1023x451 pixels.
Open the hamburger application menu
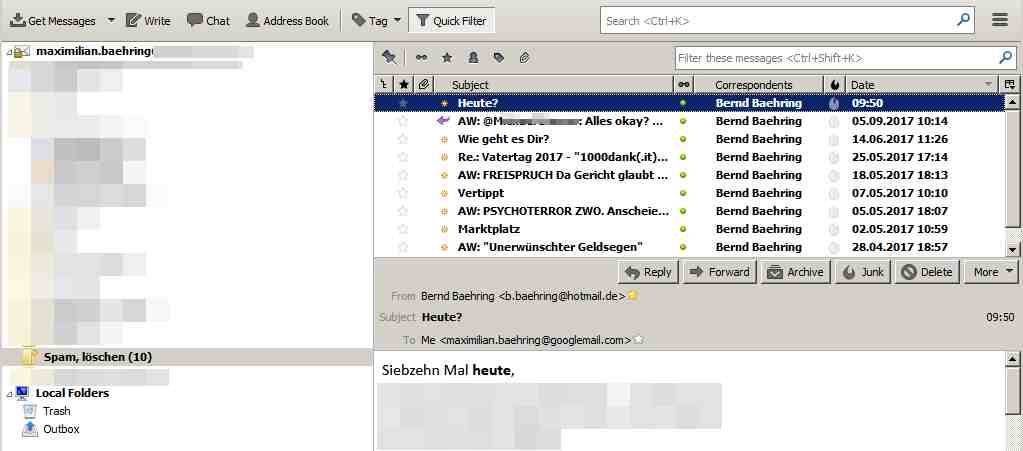point(1000,20)
